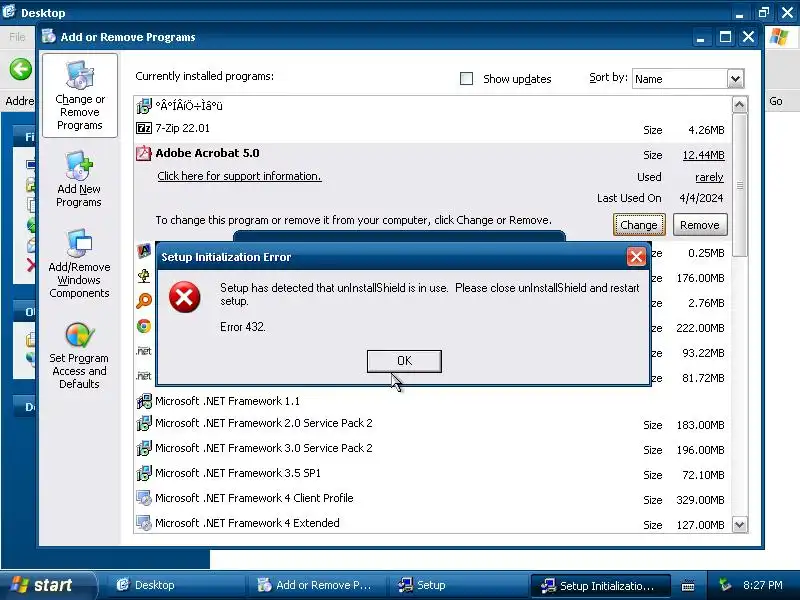800x600 pixels.
Task: Select the 7-Zip 22.01 icon
Action: tap(143, 128)
